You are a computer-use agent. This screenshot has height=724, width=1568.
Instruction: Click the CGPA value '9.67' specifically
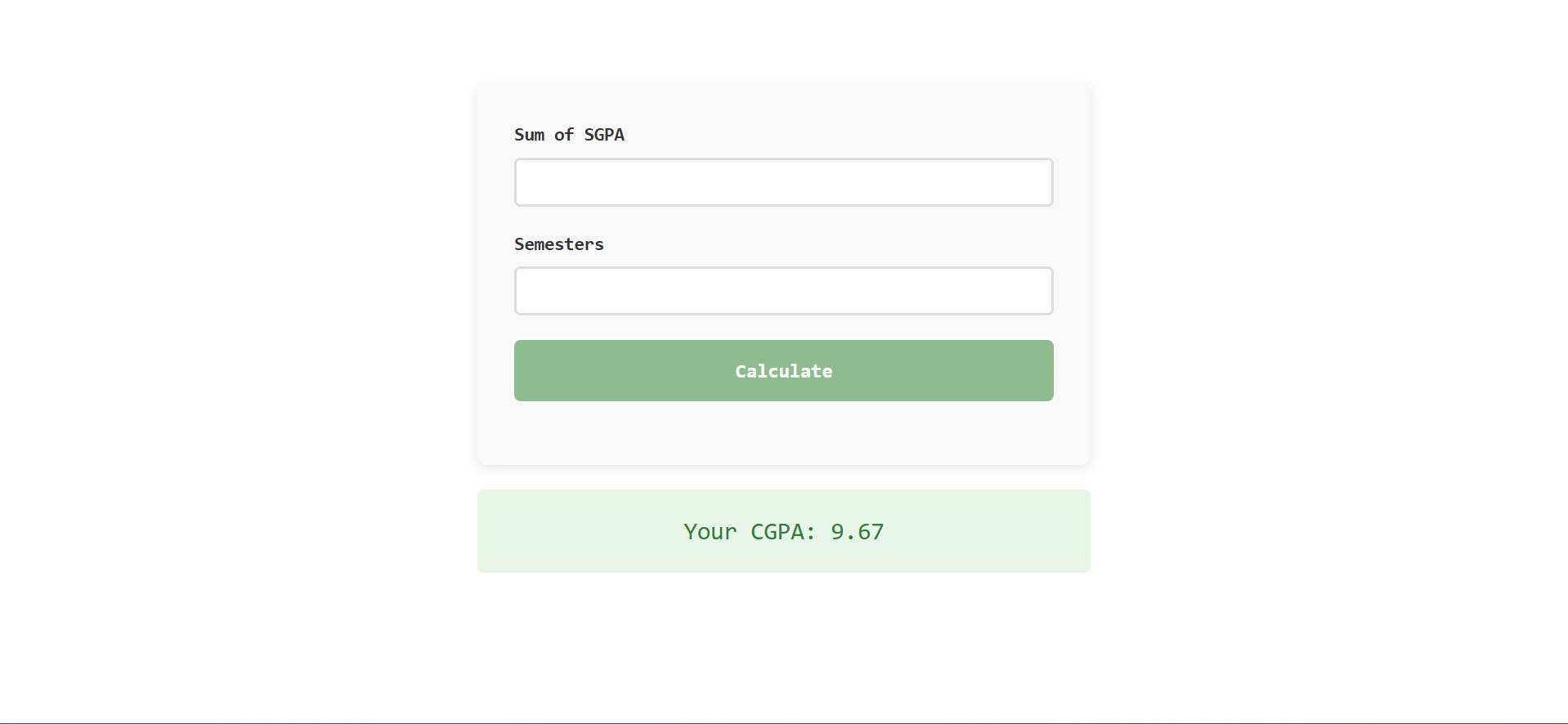[856, 531]
